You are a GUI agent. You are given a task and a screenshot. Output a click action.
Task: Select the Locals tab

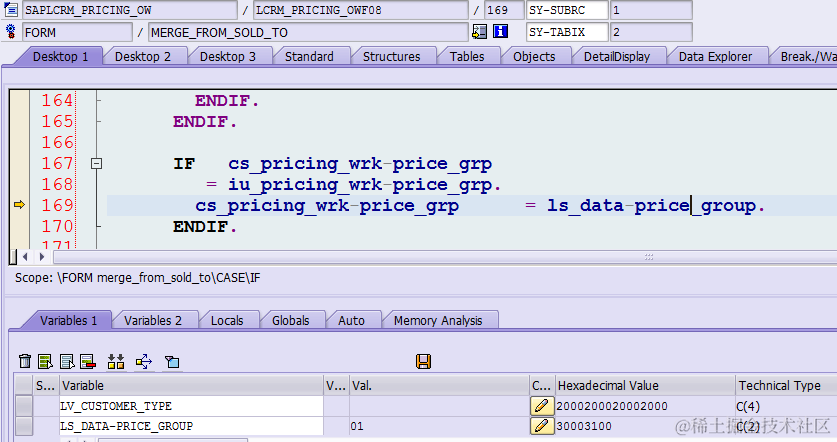pyautogui.click(x=227, y=320)
